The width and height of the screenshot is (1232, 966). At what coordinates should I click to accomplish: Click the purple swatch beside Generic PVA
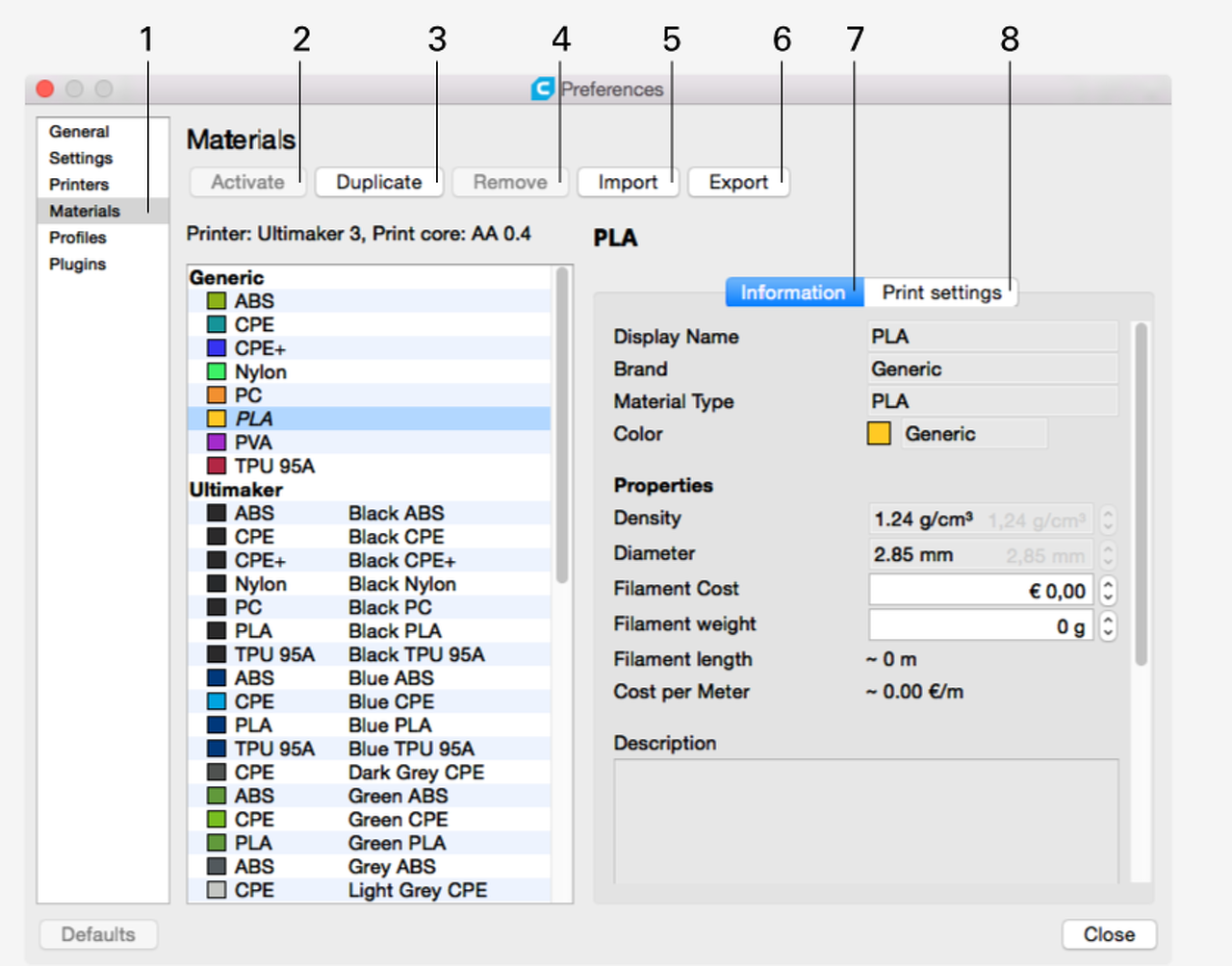(x=217, y=443)
